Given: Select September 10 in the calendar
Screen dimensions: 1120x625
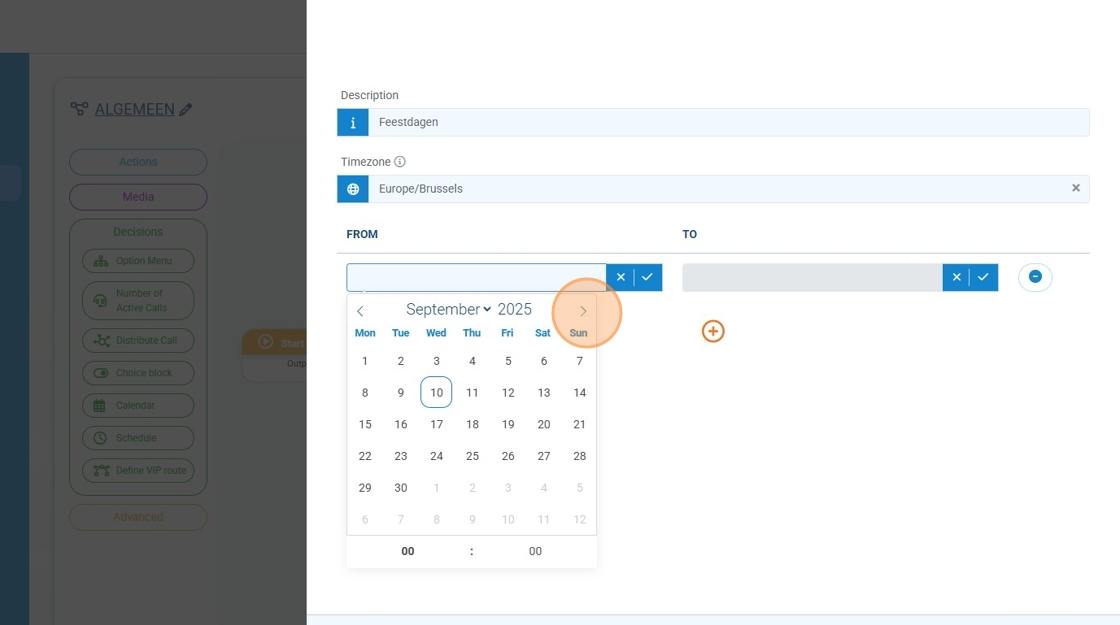Looking at the screenshot, I should [436, 393].
